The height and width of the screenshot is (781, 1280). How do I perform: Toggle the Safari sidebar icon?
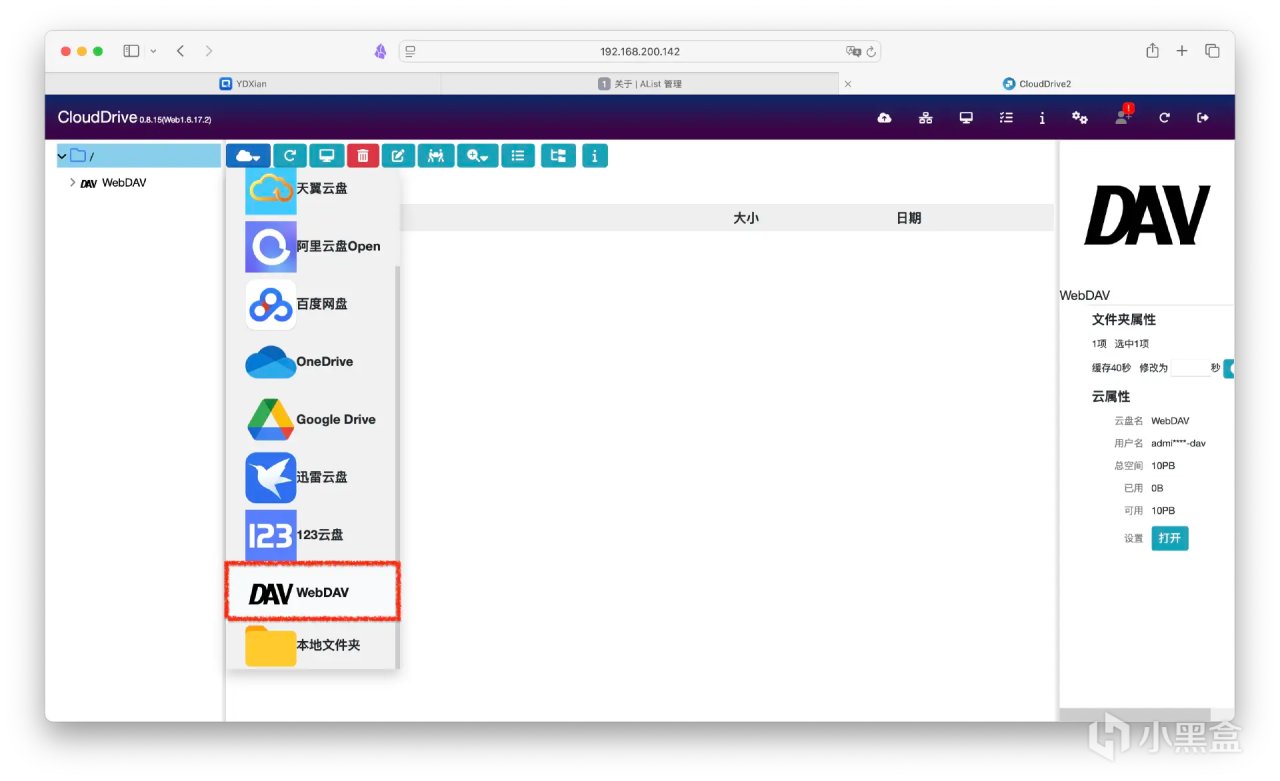pos(131,51)
